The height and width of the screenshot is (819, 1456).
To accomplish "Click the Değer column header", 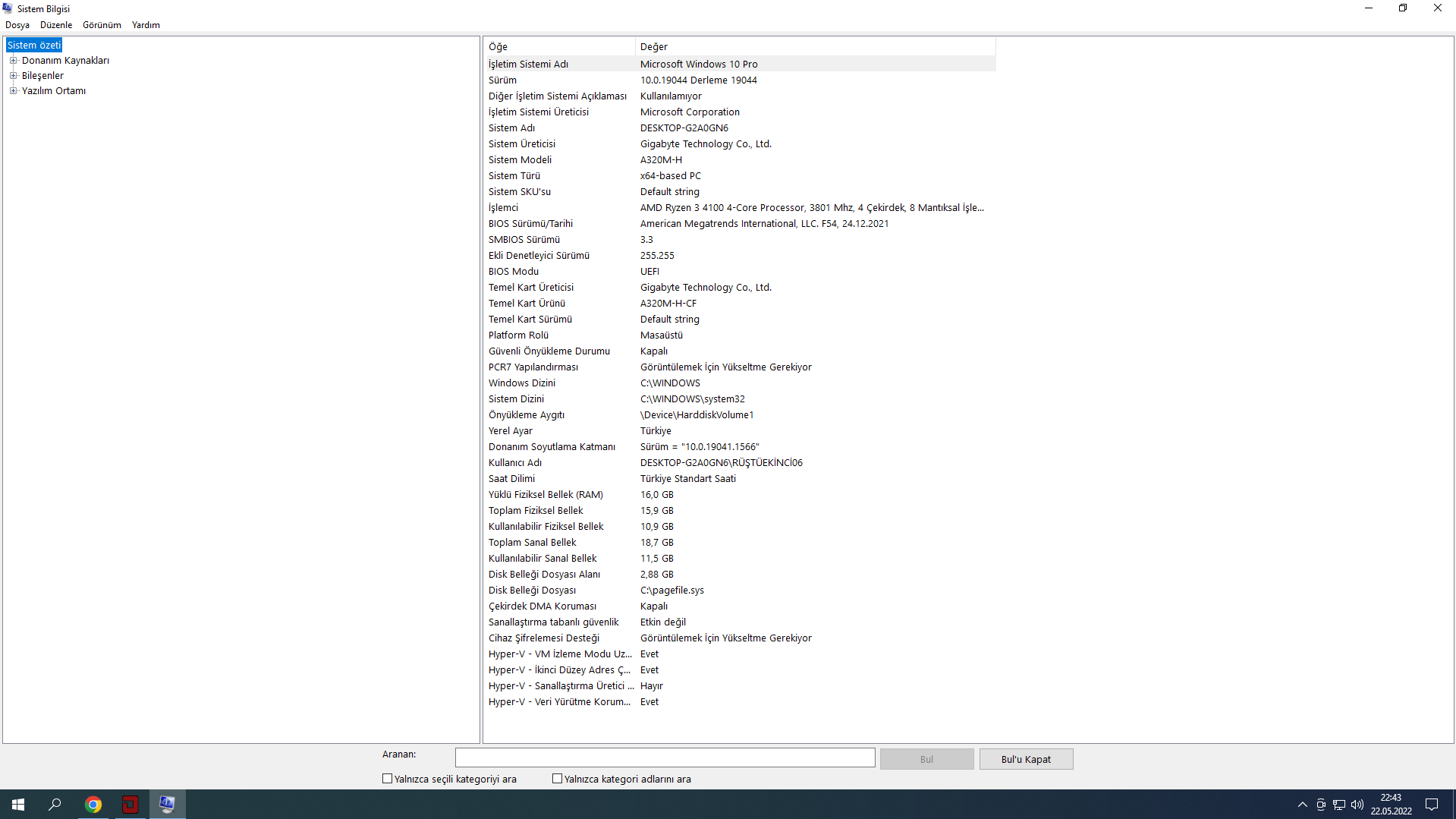I will pos(816,47).
